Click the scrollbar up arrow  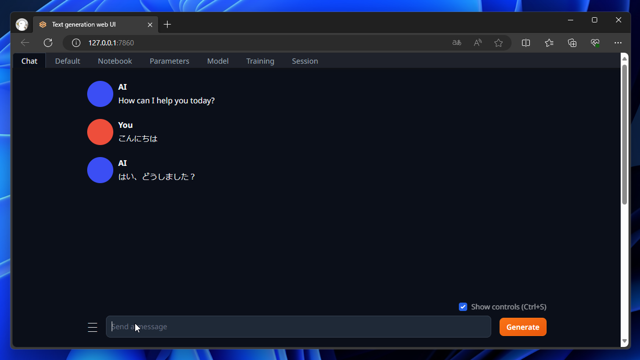pos(624,59)
